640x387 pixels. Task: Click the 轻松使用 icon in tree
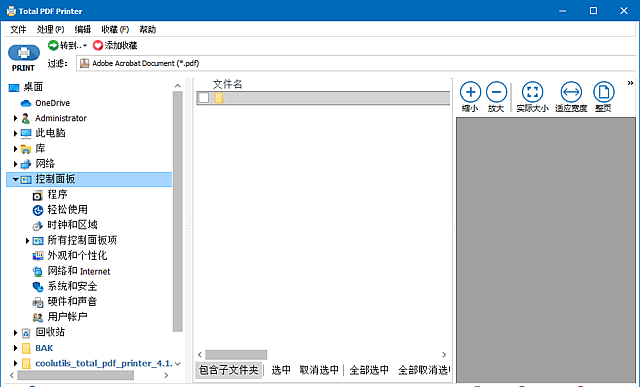coord(38,210)
